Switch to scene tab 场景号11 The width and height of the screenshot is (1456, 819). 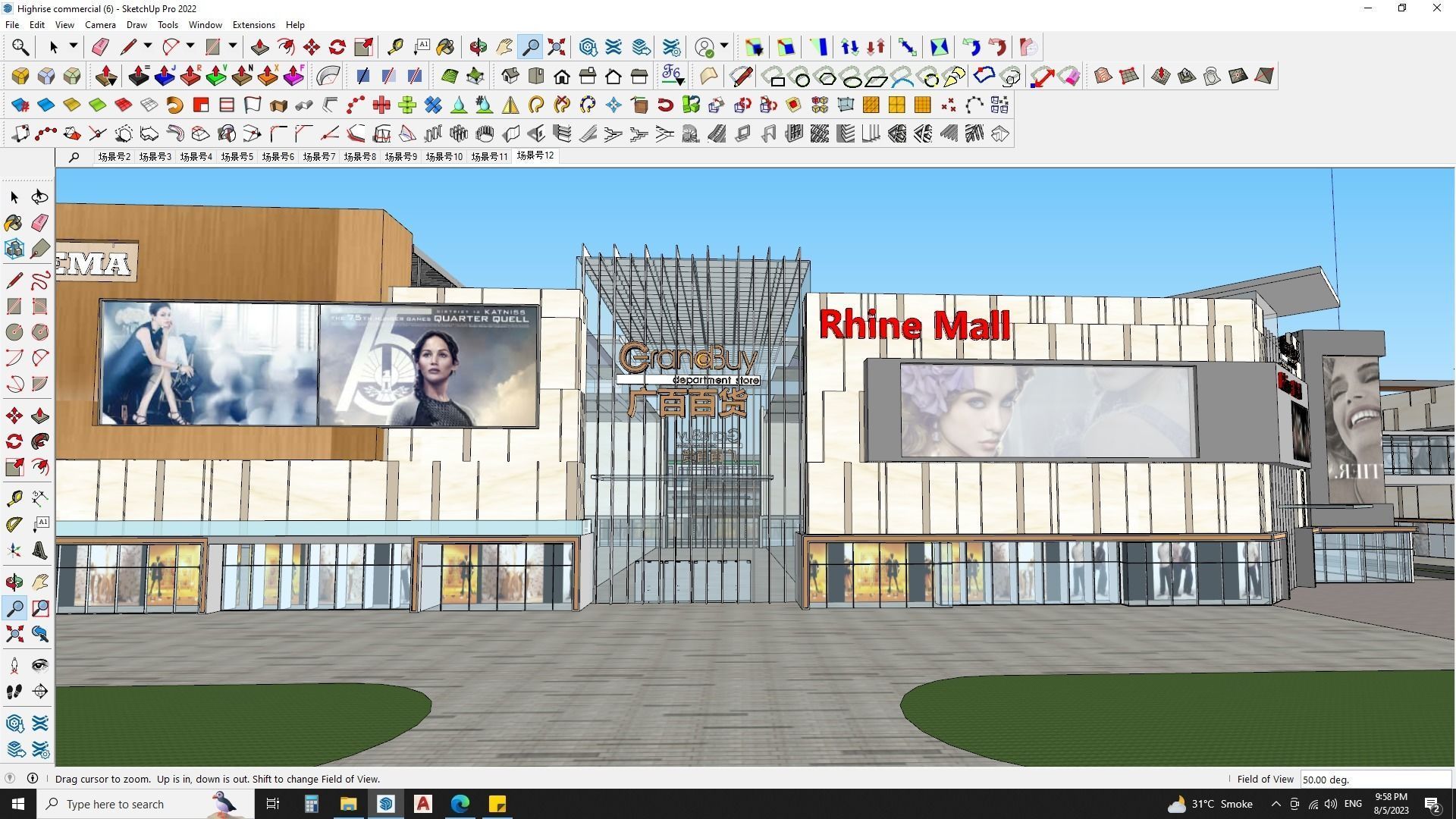(x=489, y=156)
